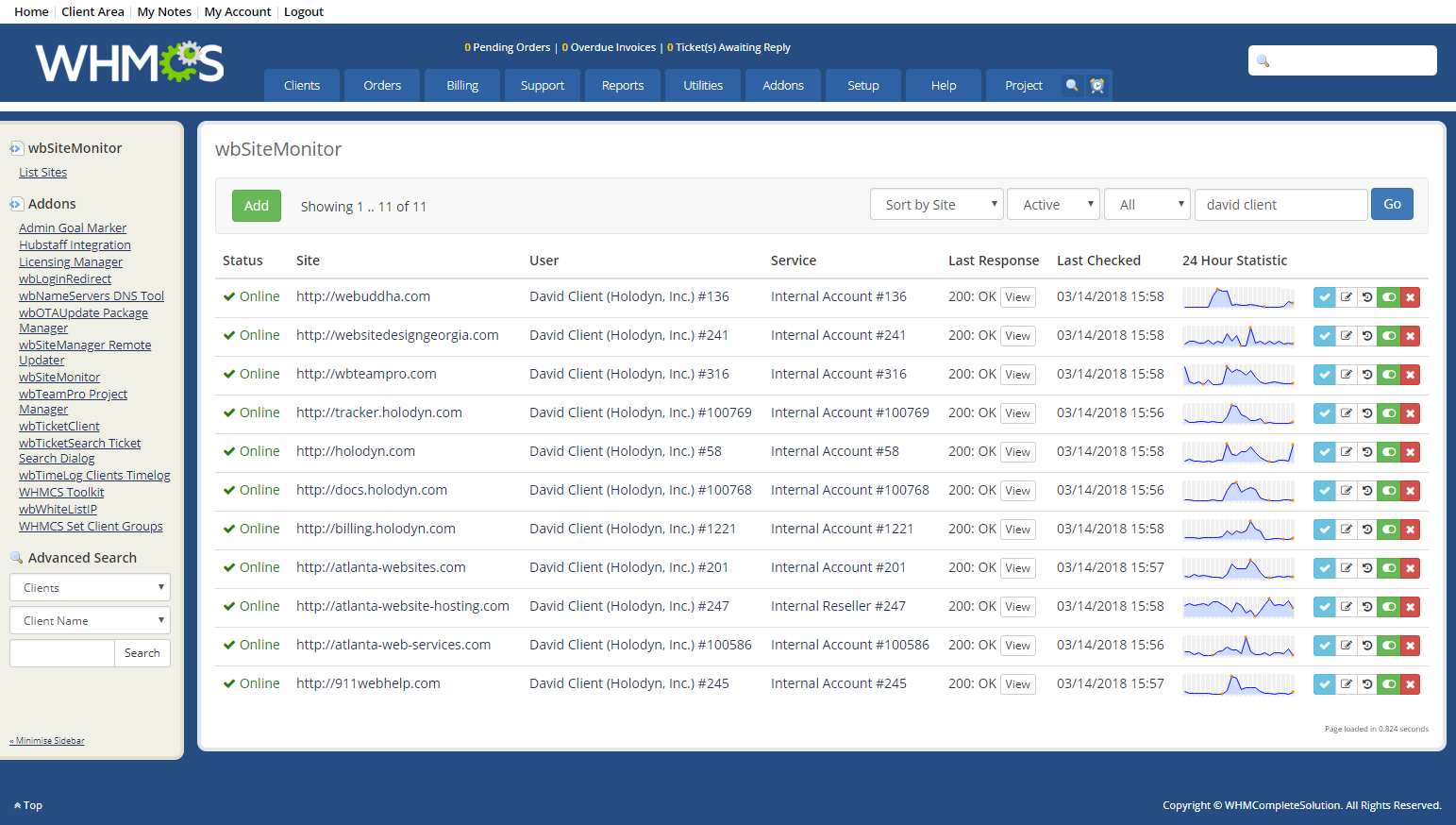Screen dimensions: 1456x825
Task: Select the Advanced Search magnifier icon in sidebar
Action: tap(16, 557)
